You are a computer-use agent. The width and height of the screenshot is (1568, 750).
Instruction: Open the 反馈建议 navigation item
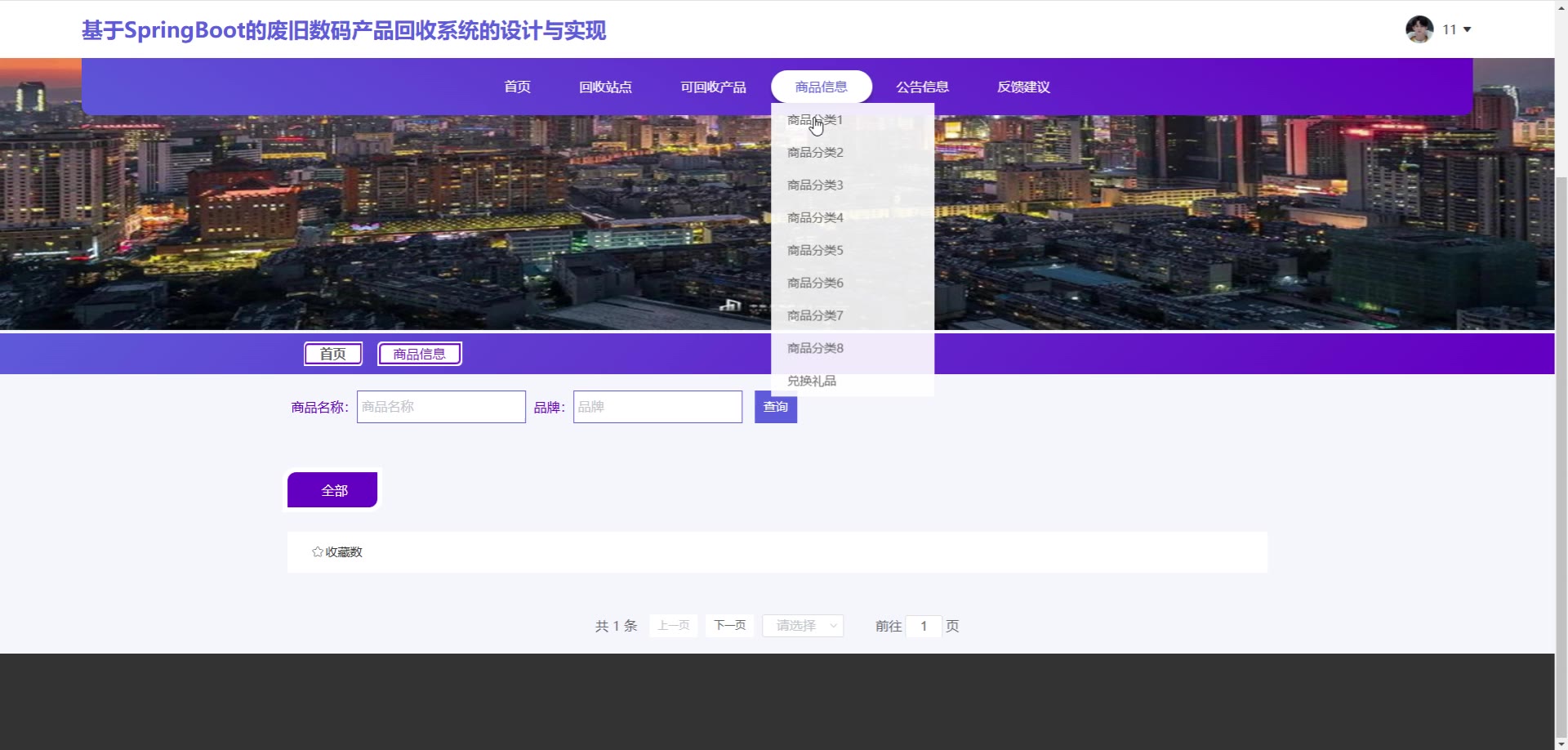coord(1023,87)
